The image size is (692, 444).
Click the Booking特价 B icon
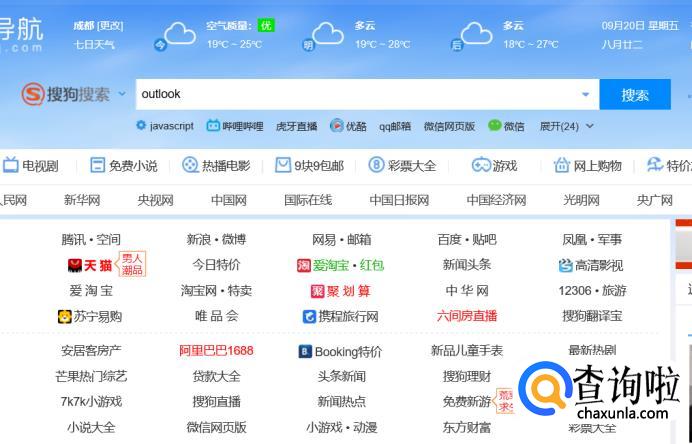(305, 351)
